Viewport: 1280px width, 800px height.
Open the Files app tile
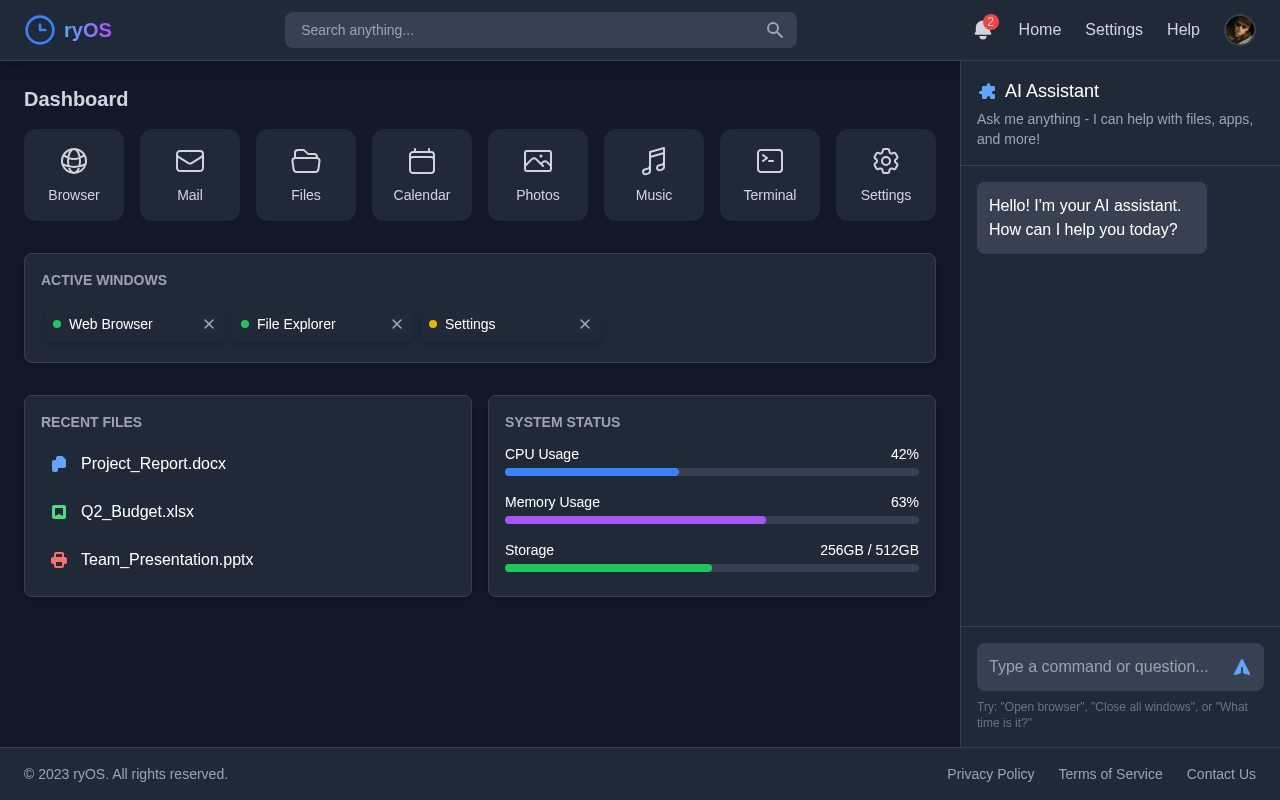tap(306, 175)
